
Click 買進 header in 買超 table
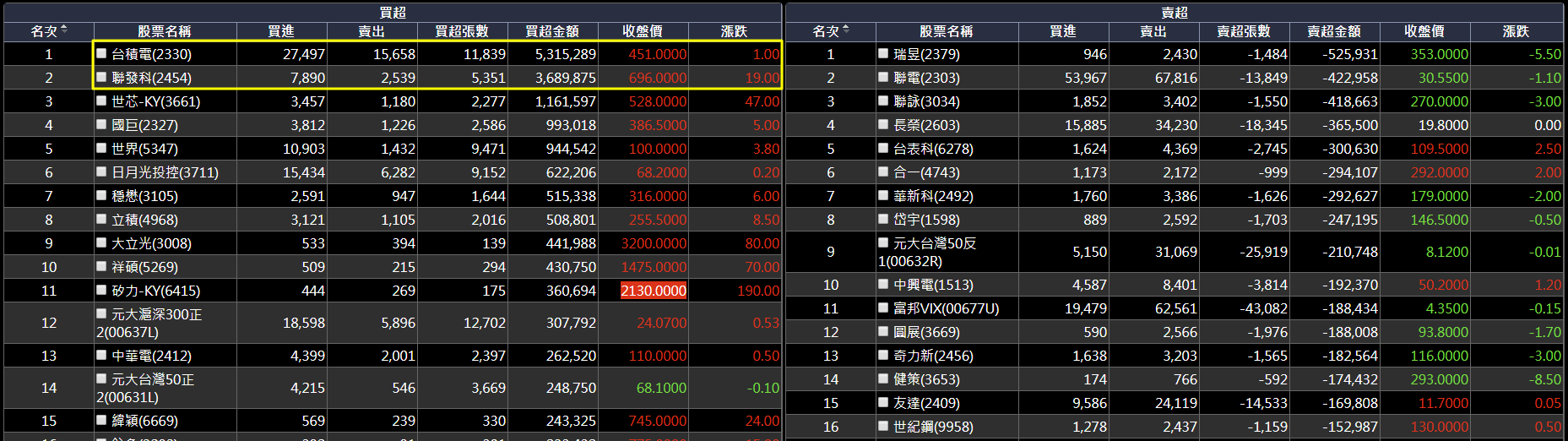pos(281,31)
